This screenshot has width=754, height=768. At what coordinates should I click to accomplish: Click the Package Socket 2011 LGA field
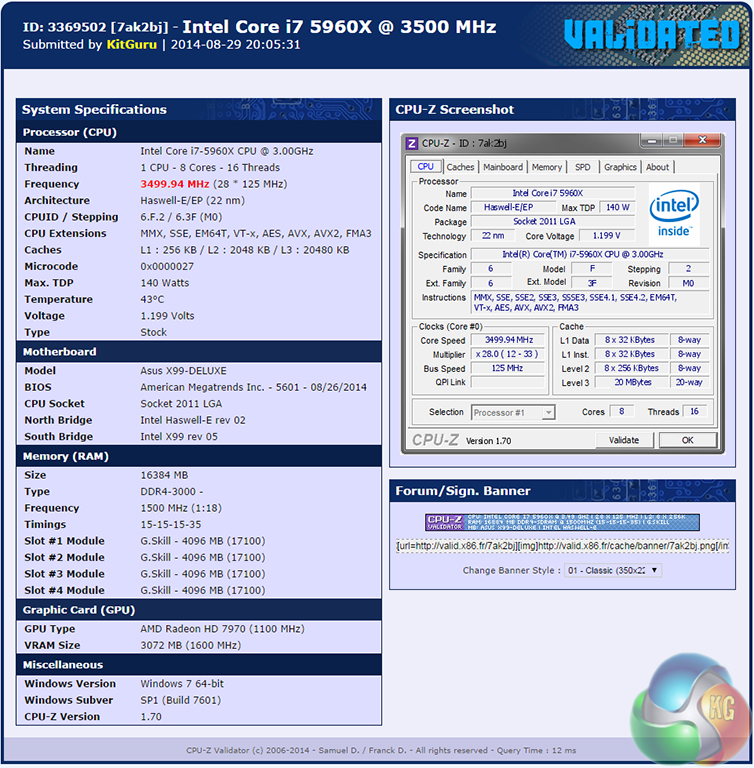[553, 221]
